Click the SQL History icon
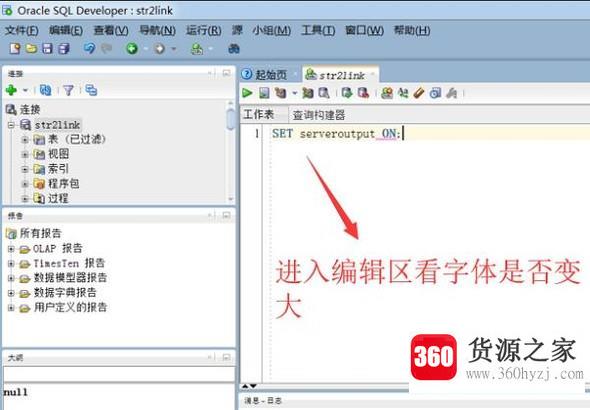 coord(435,93)
